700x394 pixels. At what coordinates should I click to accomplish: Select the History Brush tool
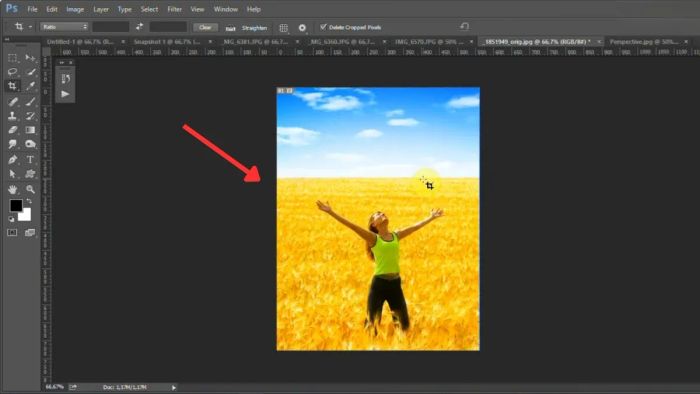point(30,116)
